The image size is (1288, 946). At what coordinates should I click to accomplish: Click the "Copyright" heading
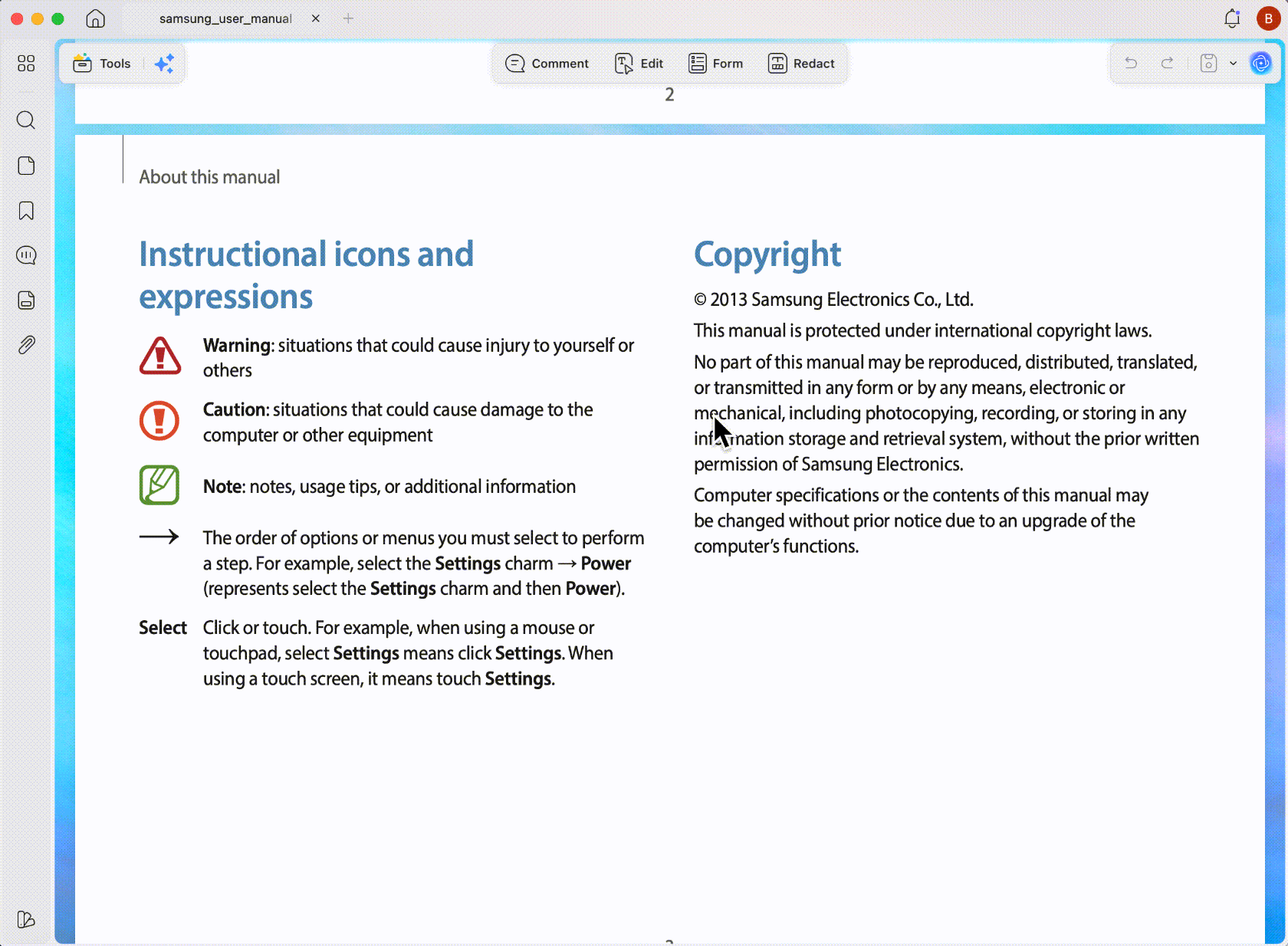(x=767, y=255)
